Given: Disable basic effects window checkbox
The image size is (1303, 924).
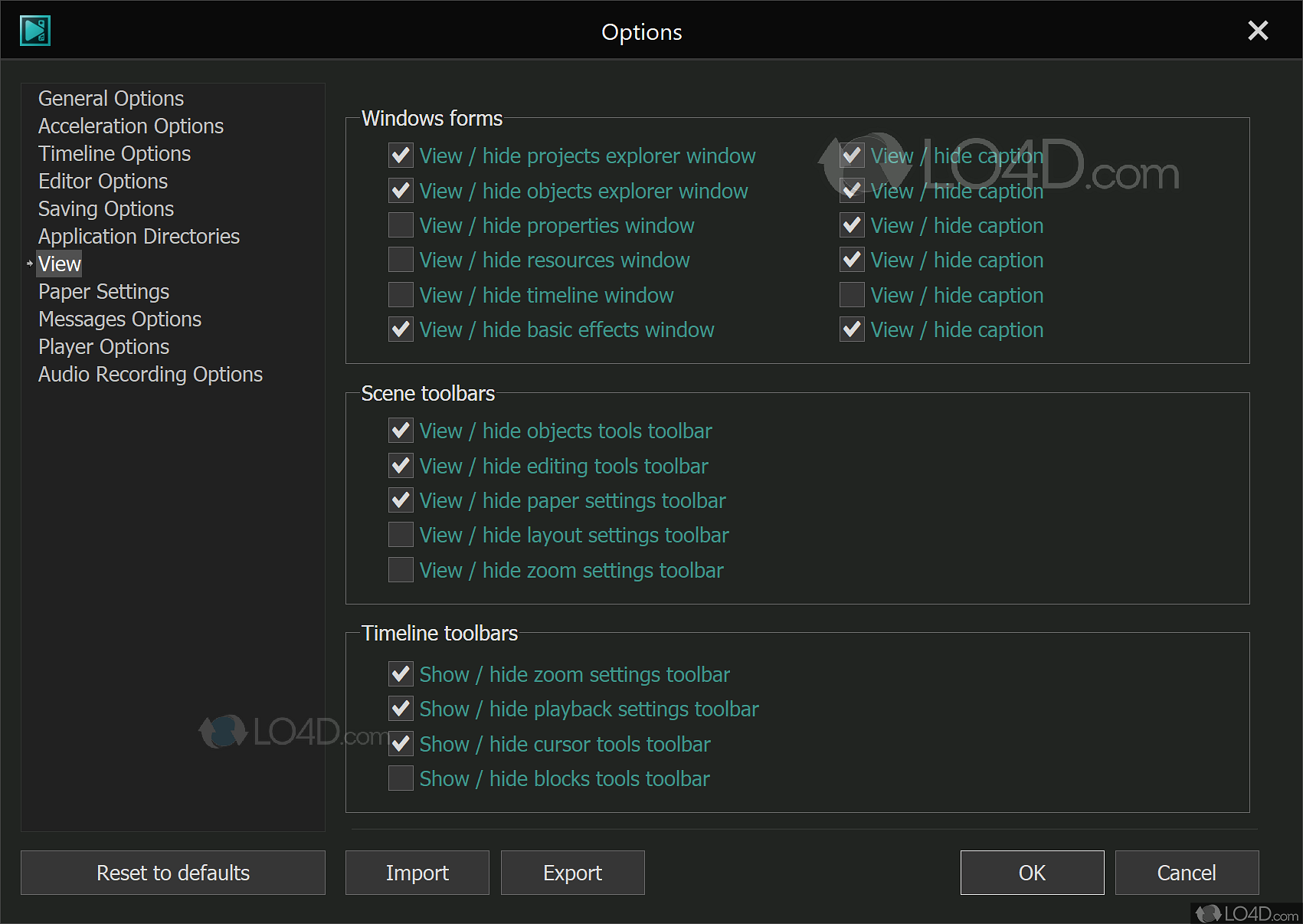Looking at the screenshot, I should pos(401,329).
